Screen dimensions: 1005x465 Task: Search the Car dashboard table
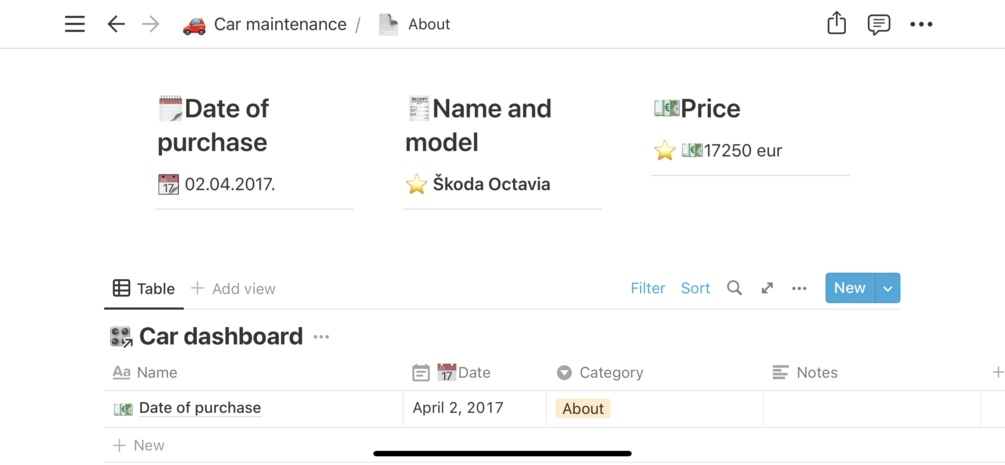tap(734, 288)
